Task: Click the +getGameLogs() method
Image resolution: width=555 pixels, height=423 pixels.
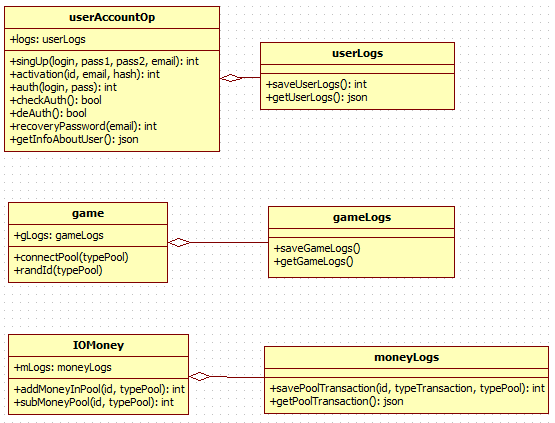Action: [313, 262]
